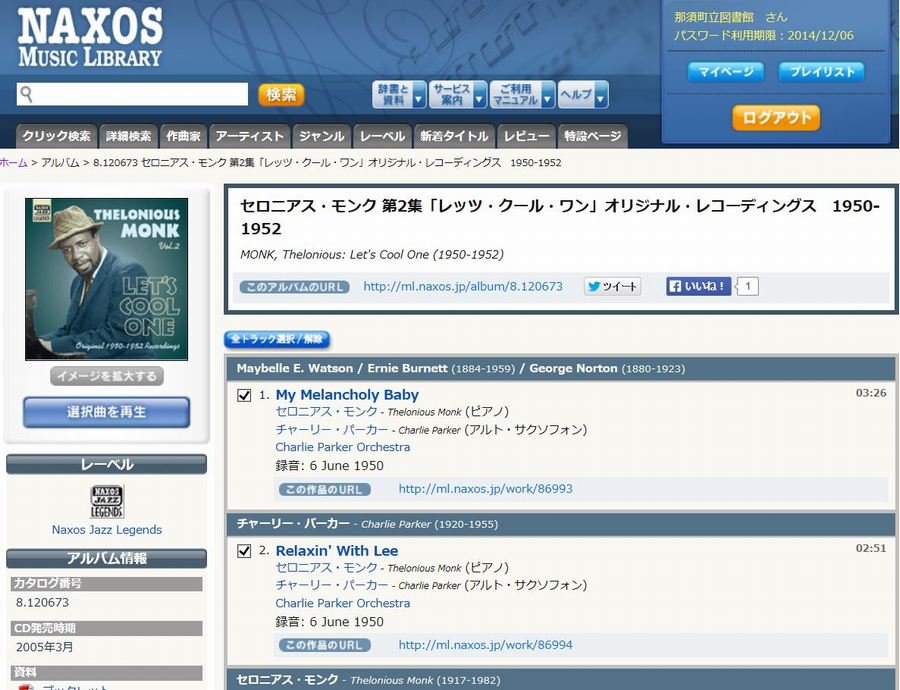Click the NAXOS Music Library logo

pos(90,38)
